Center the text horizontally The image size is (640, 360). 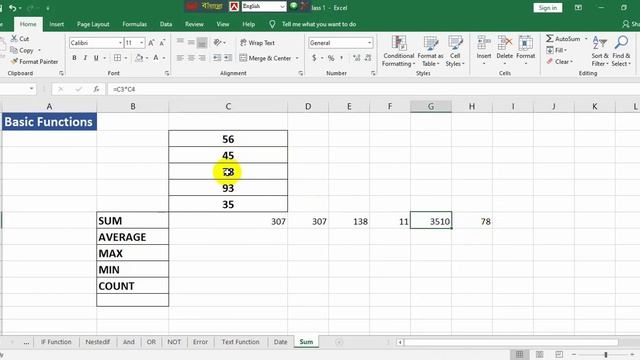(191, 58)
